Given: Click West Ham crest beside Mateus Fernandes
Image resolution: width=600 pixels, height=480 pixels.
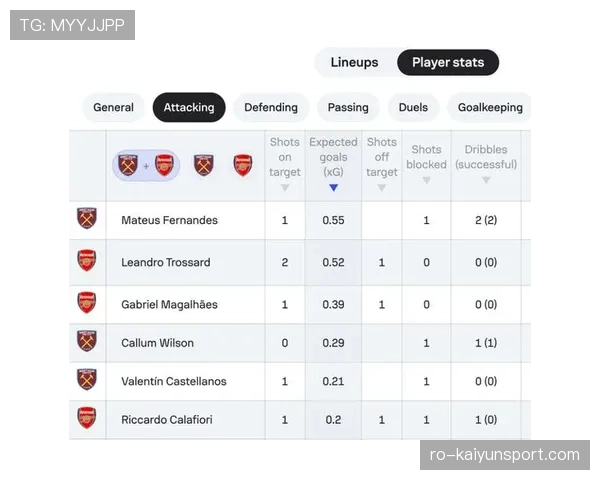Looking at the screenshot, I should [87, 218].
